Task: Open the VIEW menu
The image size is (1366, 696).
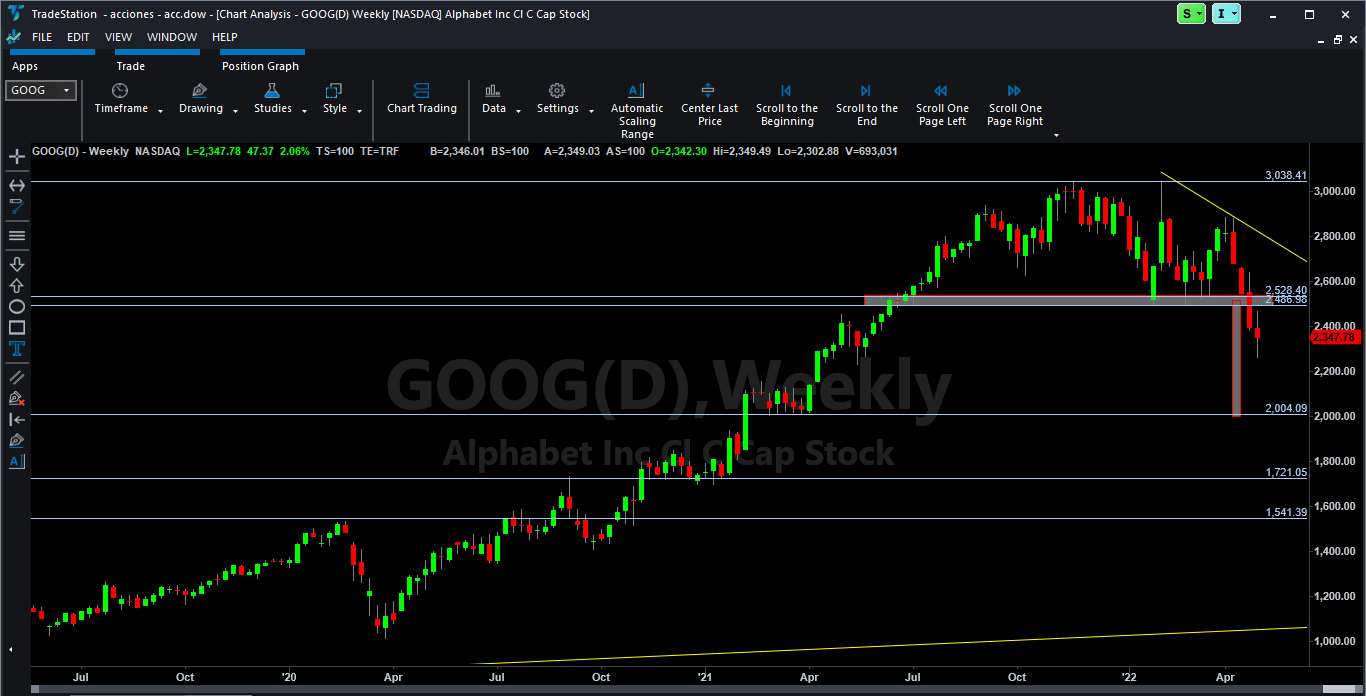Action: (x=118, y=37)
